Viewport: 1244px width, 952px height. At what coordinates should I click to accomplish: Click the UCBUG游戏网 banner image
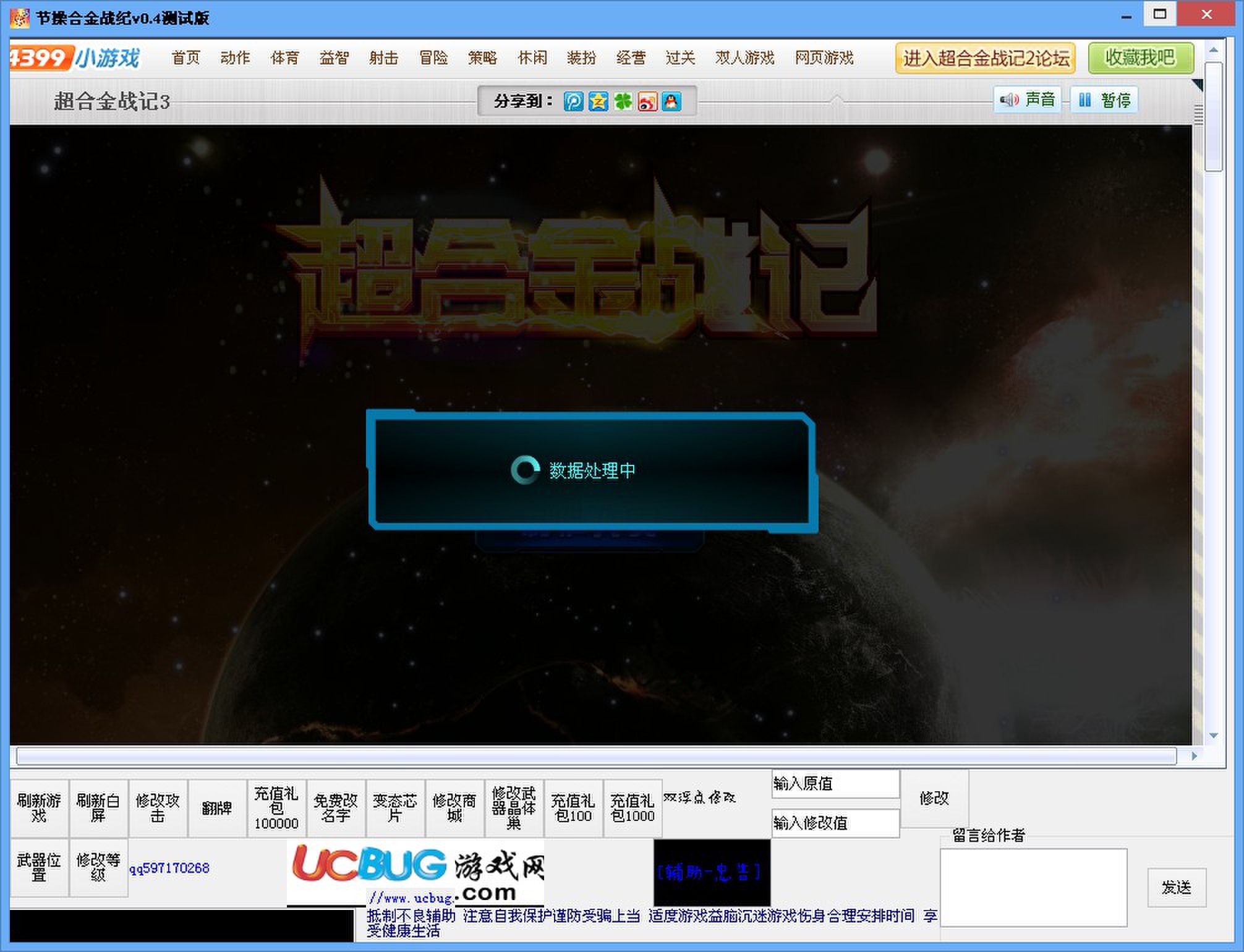415,872
